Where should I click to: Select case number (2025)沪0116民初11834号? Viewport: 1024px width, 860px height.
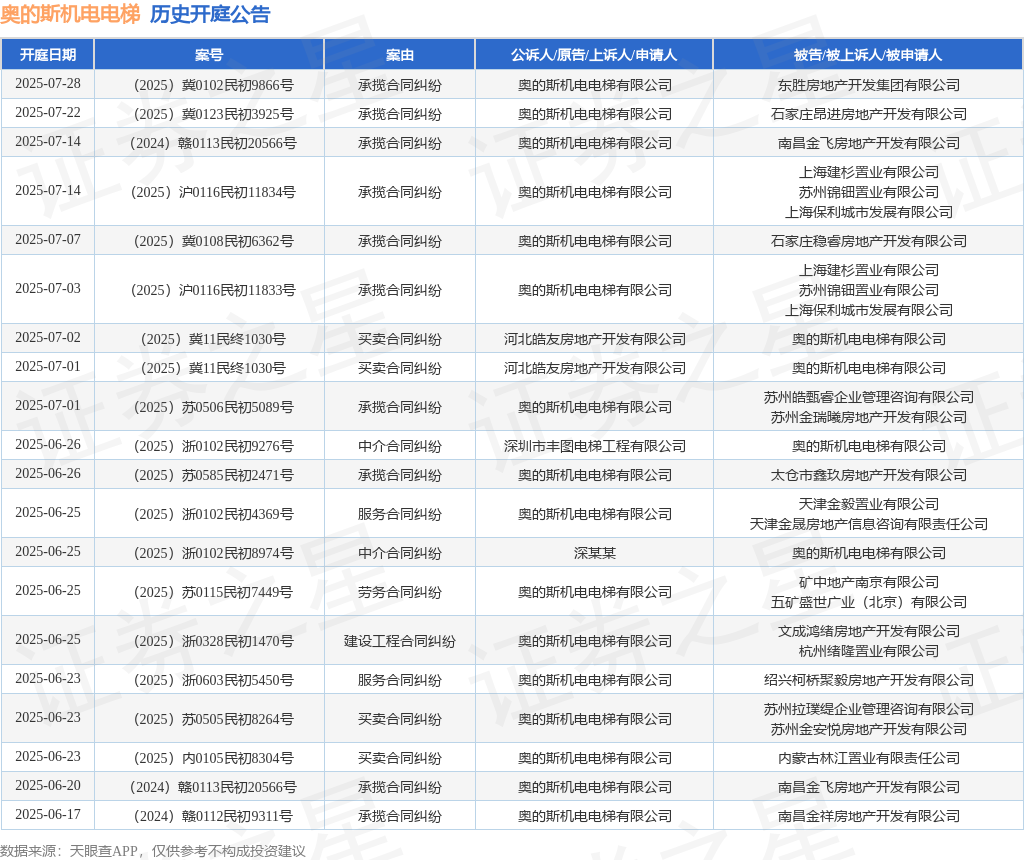(213, 192)
